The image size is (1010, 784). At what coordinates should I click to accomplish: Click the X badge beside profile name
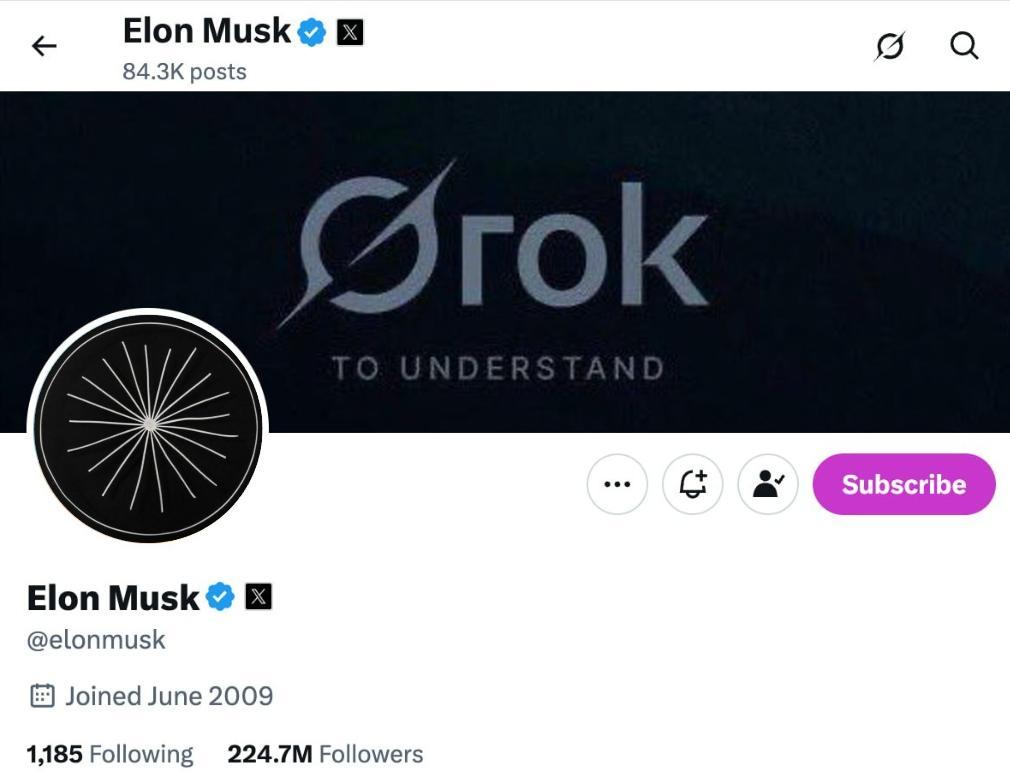tap(258, 597)
